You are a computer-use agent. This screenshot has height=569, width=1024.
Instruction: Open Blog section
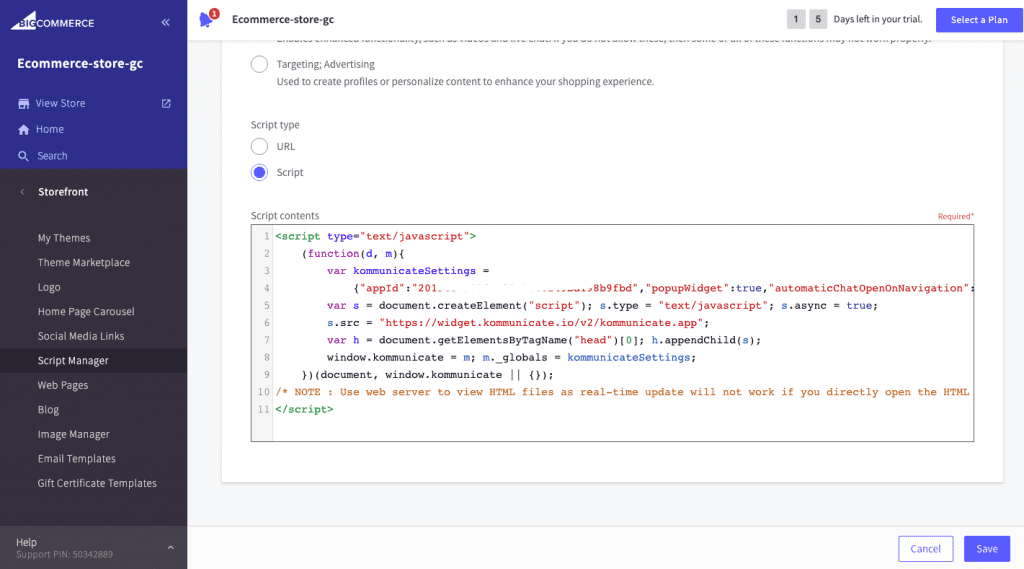(x=48, y=410)
